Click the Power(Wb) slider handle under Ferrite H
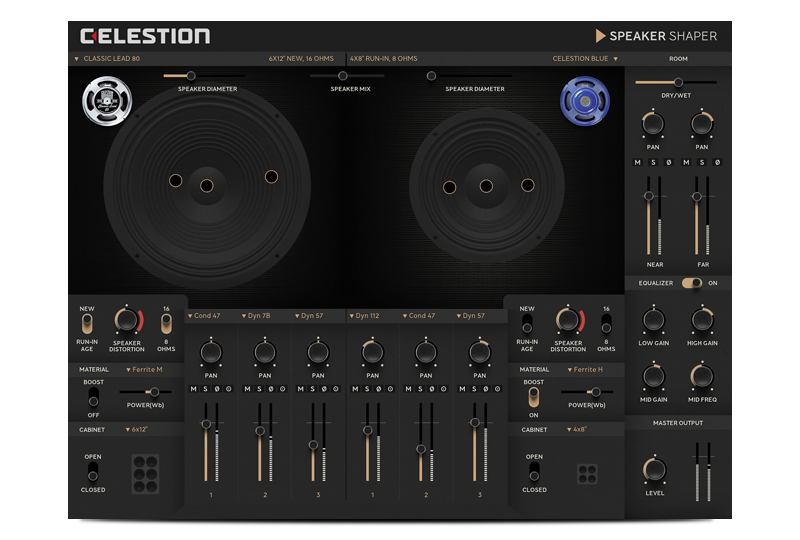The image size is (800, 540). (x=595, y=392)
